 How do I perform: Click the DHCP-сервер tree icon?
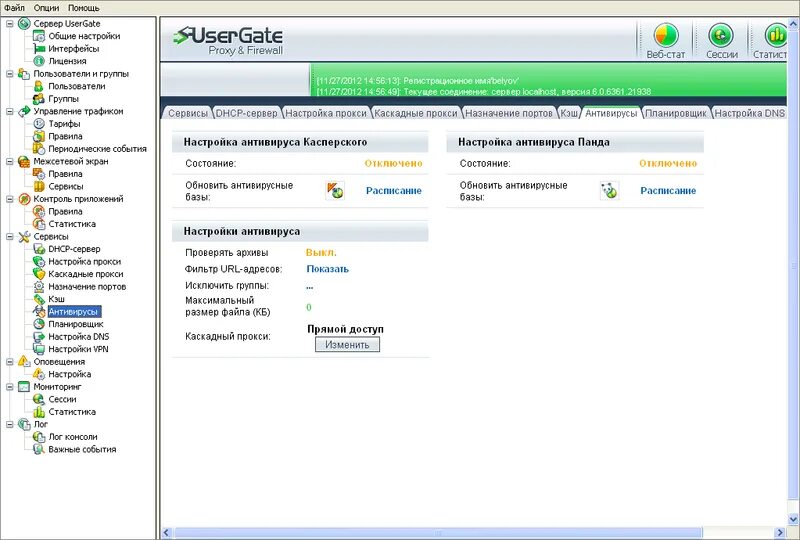point(39,249)
